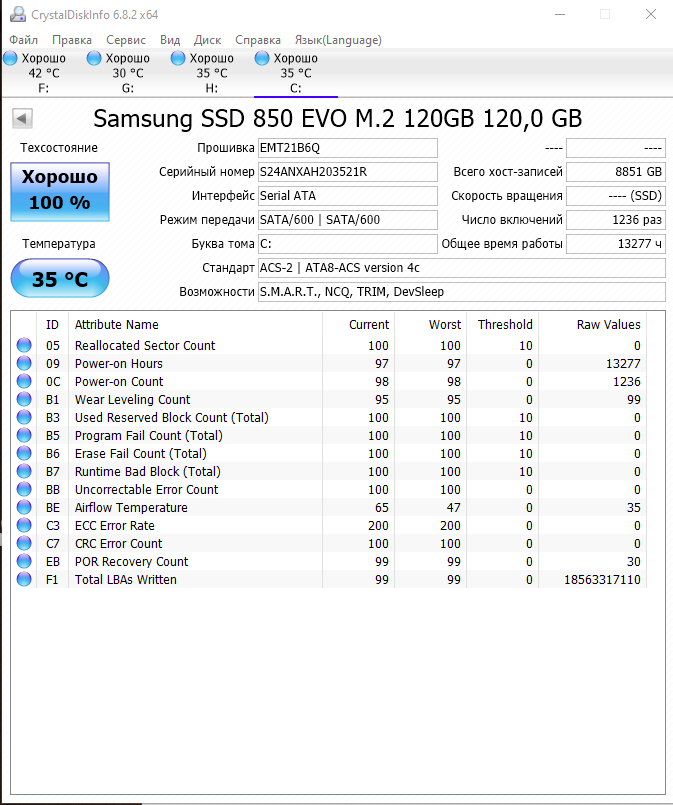
Task: Click the CrystalDiskInfo app icon in title bar
Action: click(18, 14)
